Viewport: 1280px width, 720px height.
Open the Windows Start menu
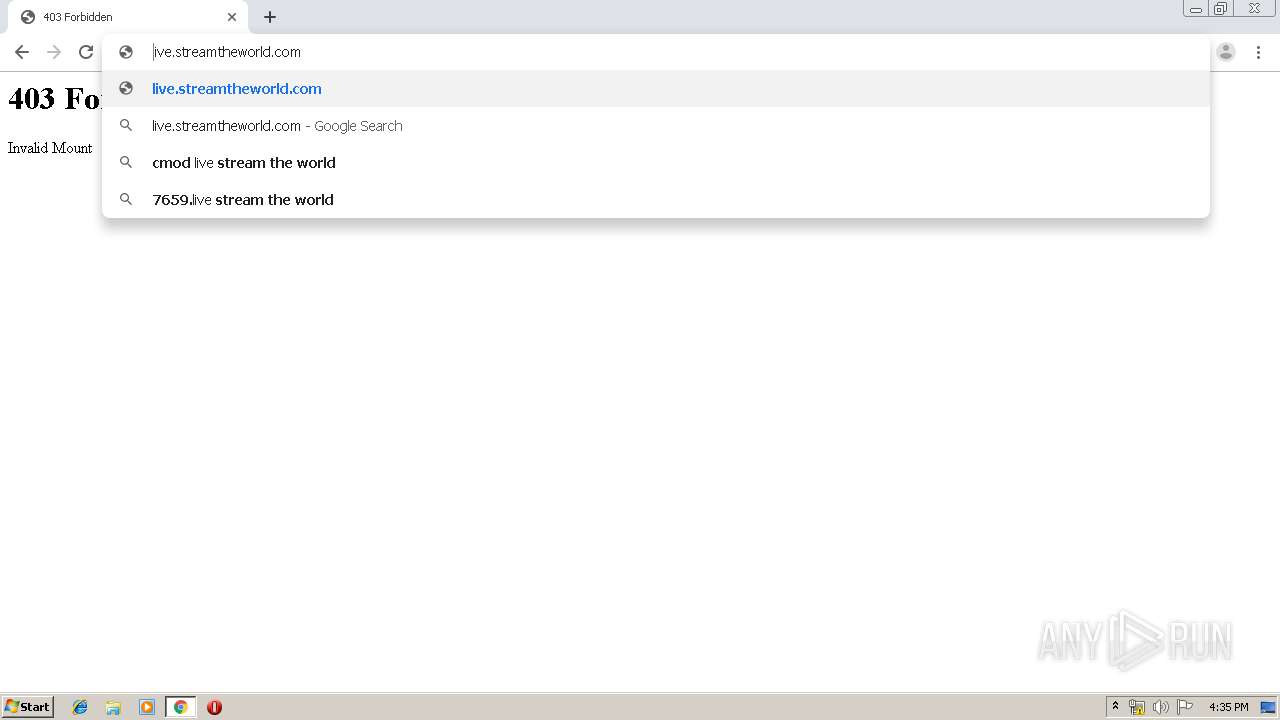point(28,707)
